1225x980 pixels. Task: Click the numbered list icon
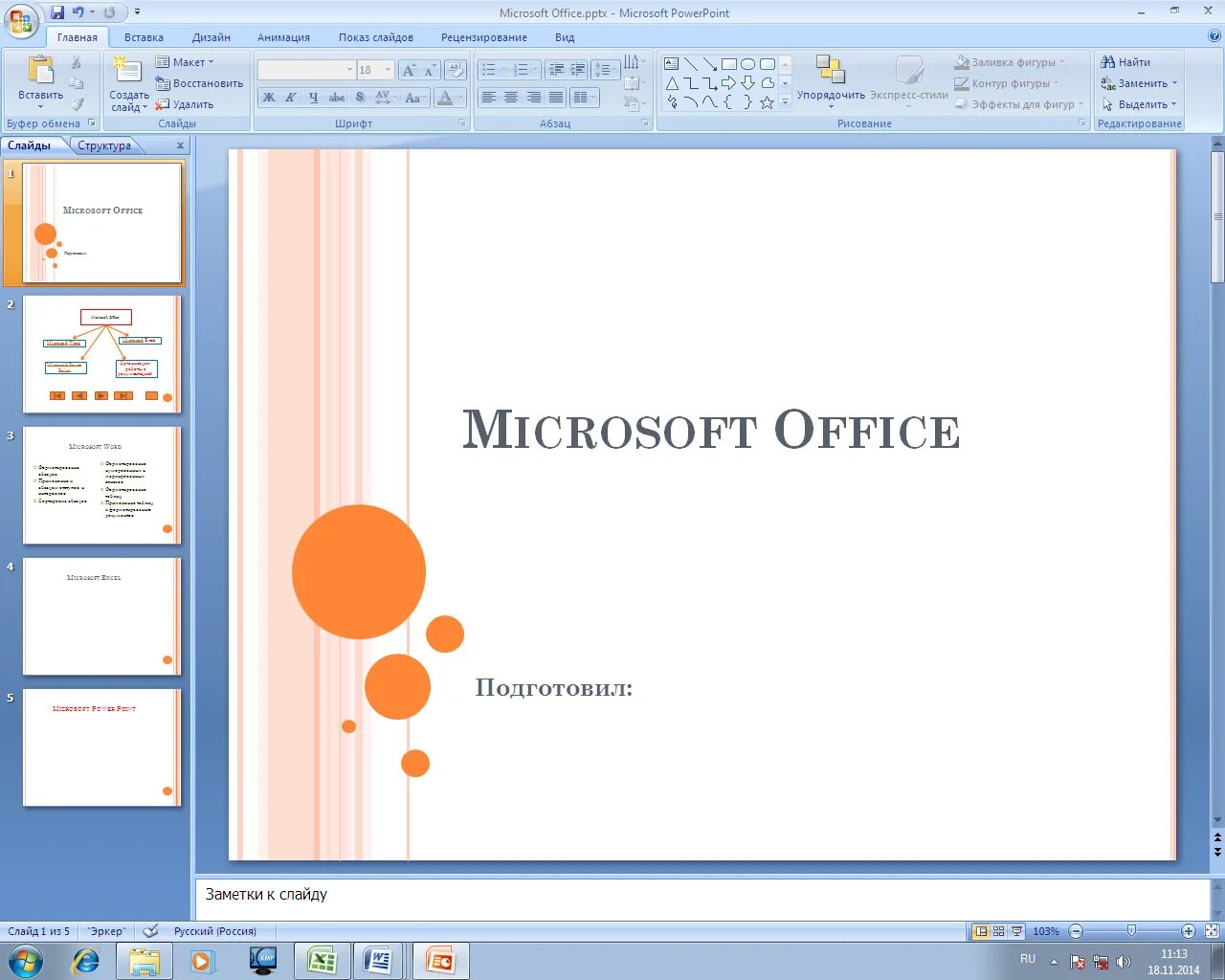point(525,70)
